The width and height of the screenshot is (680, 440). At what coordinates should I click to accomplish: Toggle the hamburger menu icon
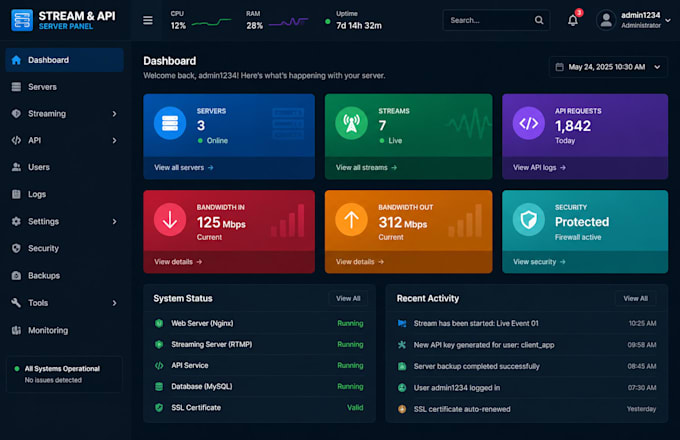(x=148, y=20)
